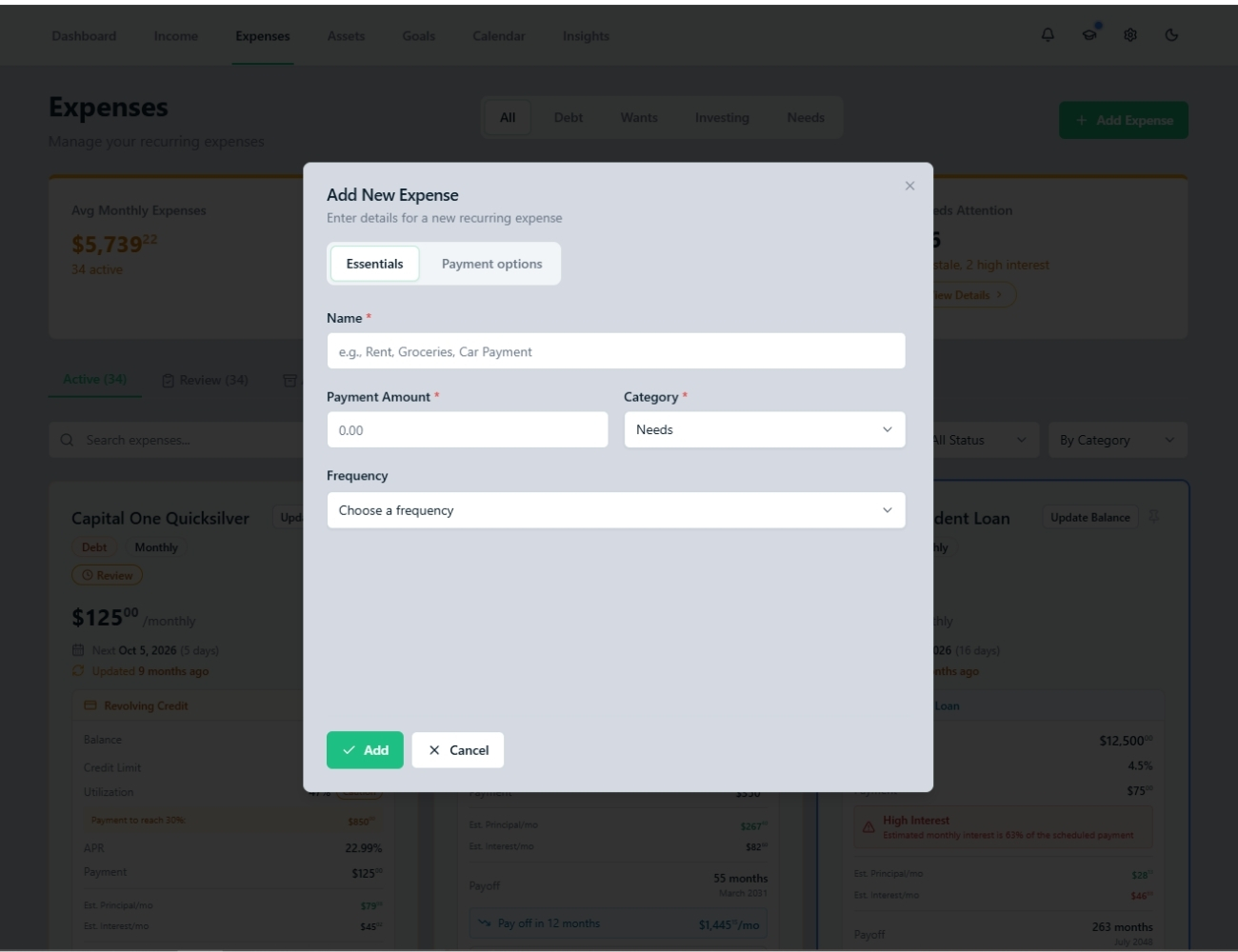1238x952 pixels.
Task: Filter expenses by Needs
Action: 806,118
